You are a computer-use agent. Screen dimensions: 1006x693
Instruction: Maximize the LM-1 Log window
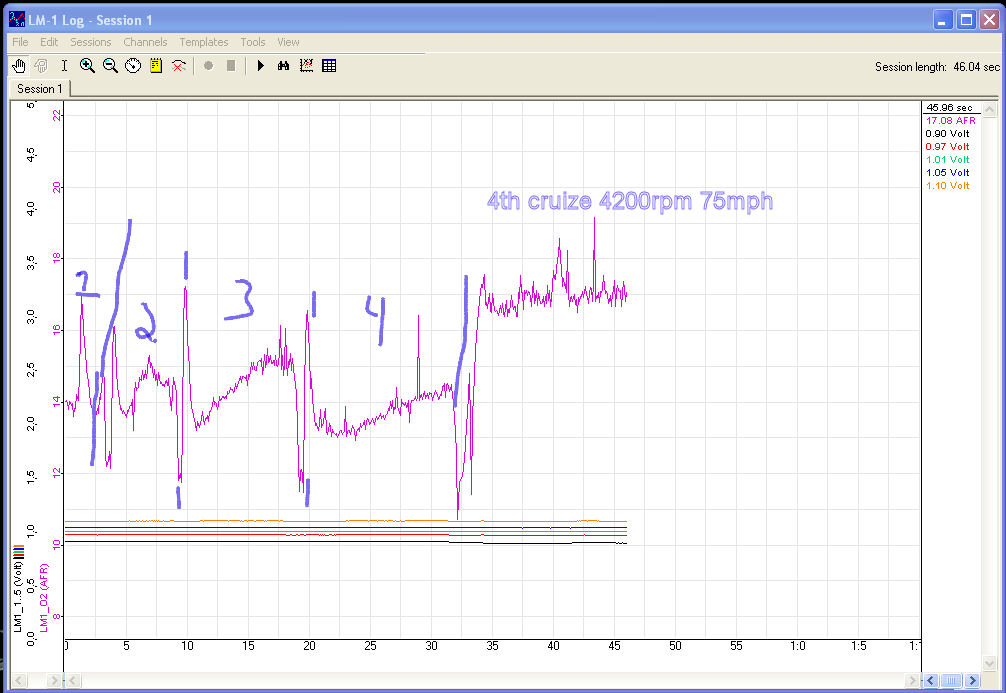tap(966, 20)
